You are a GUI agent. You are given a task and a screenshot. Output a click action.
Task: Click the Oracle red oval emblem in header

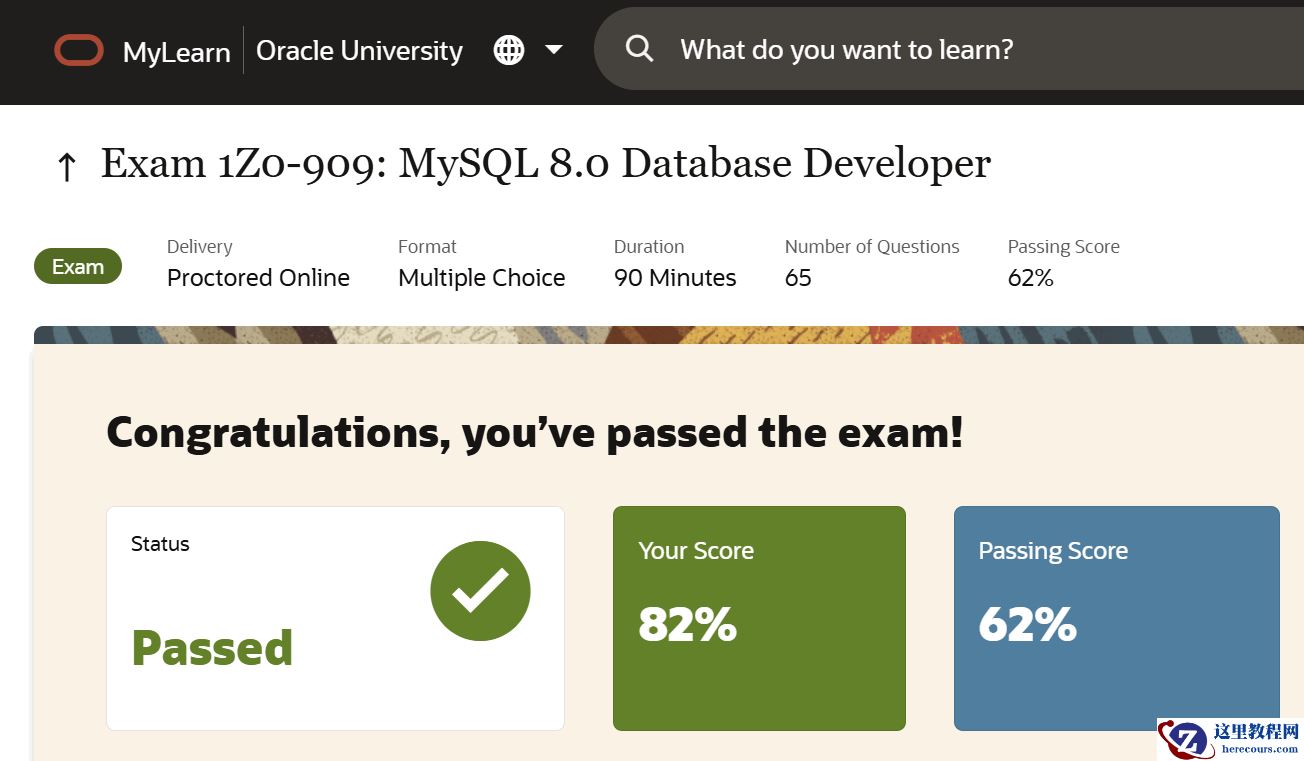point(78,50)
